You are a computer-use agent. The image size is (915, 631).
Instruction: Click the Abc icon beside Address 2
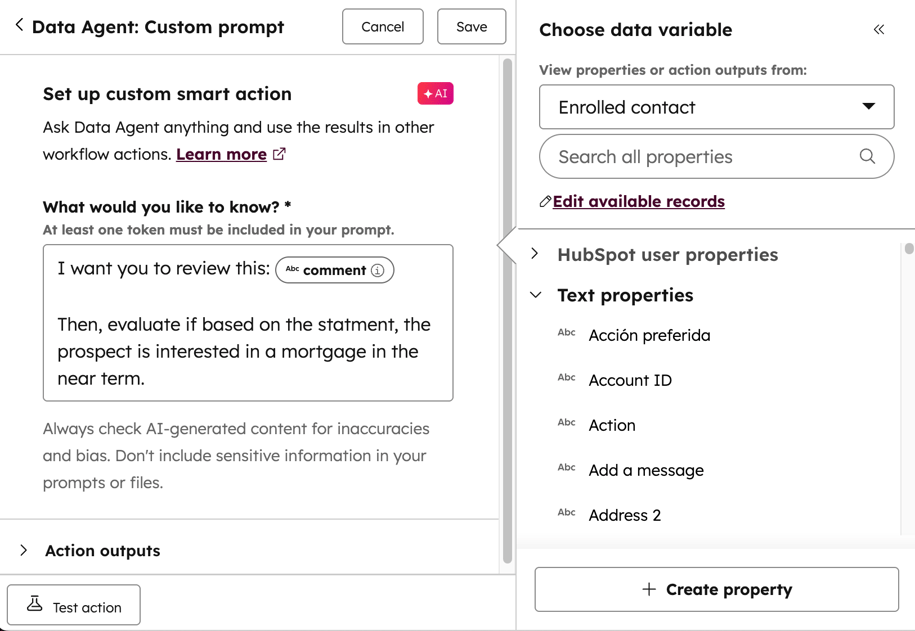tap(566, 514)
